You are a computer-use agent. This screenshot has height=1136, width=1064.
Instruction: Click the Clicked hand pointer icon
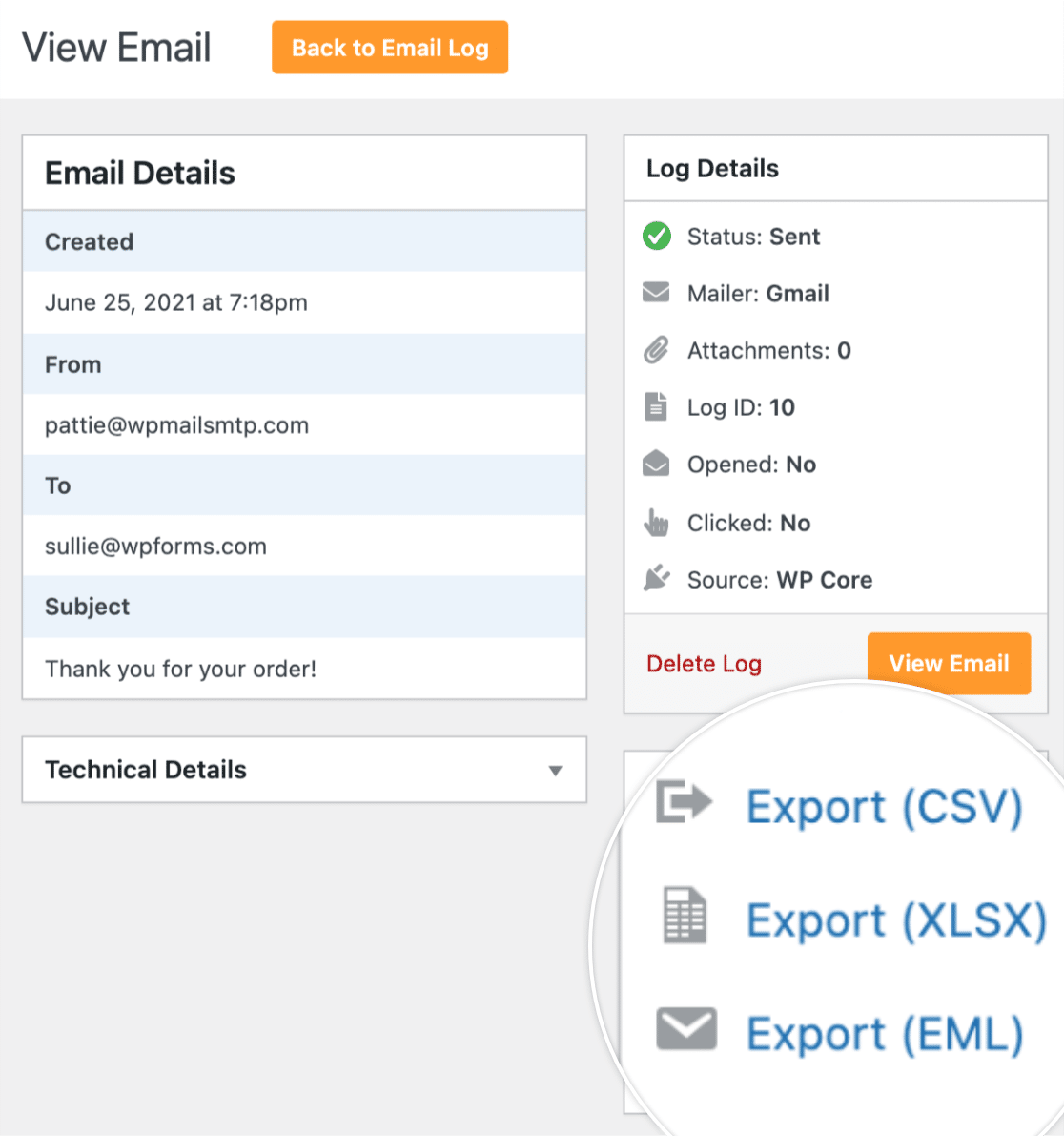(x=656, y=522)
